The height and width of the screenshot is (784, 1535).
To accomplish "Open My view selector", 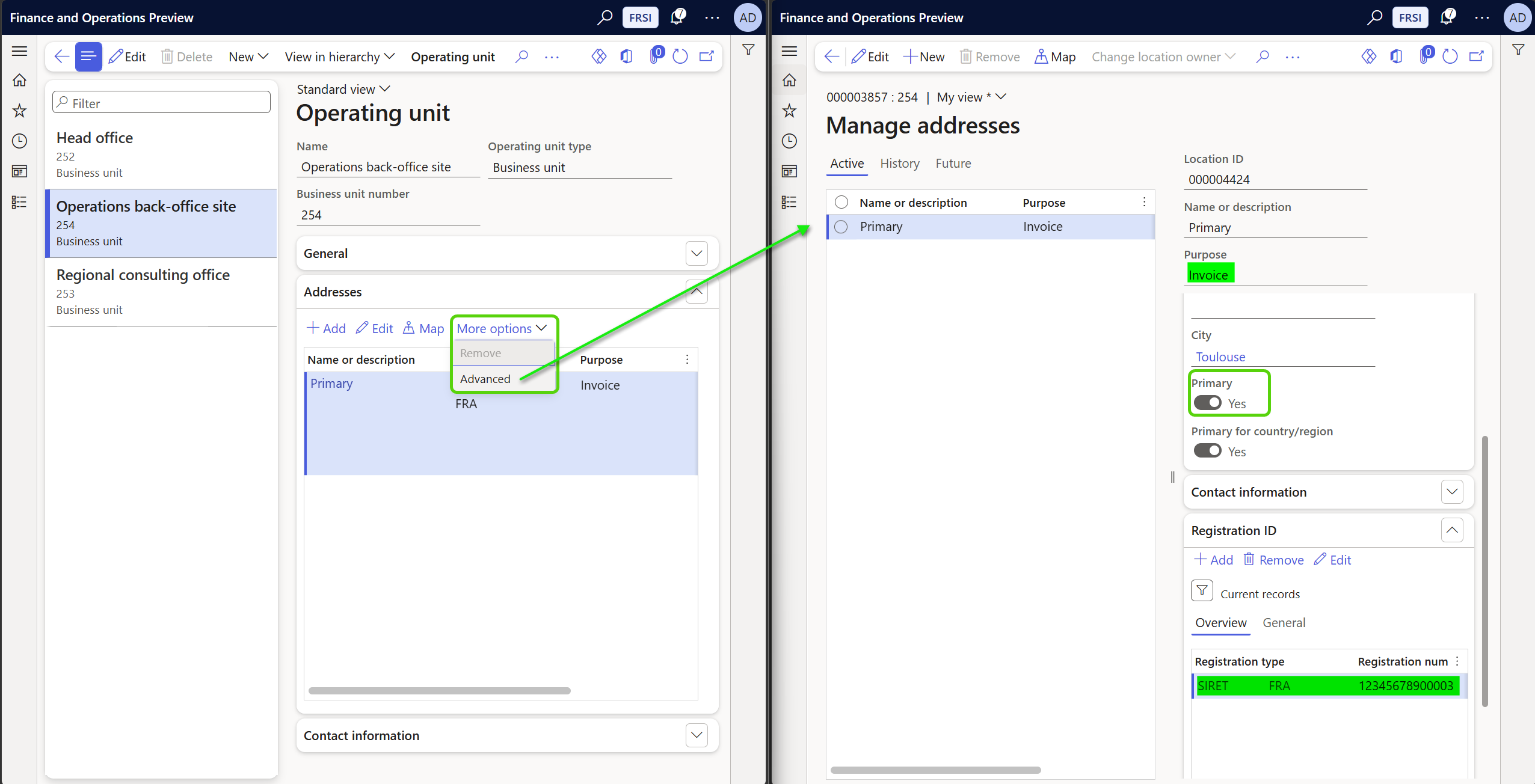I will click(971, 97).
